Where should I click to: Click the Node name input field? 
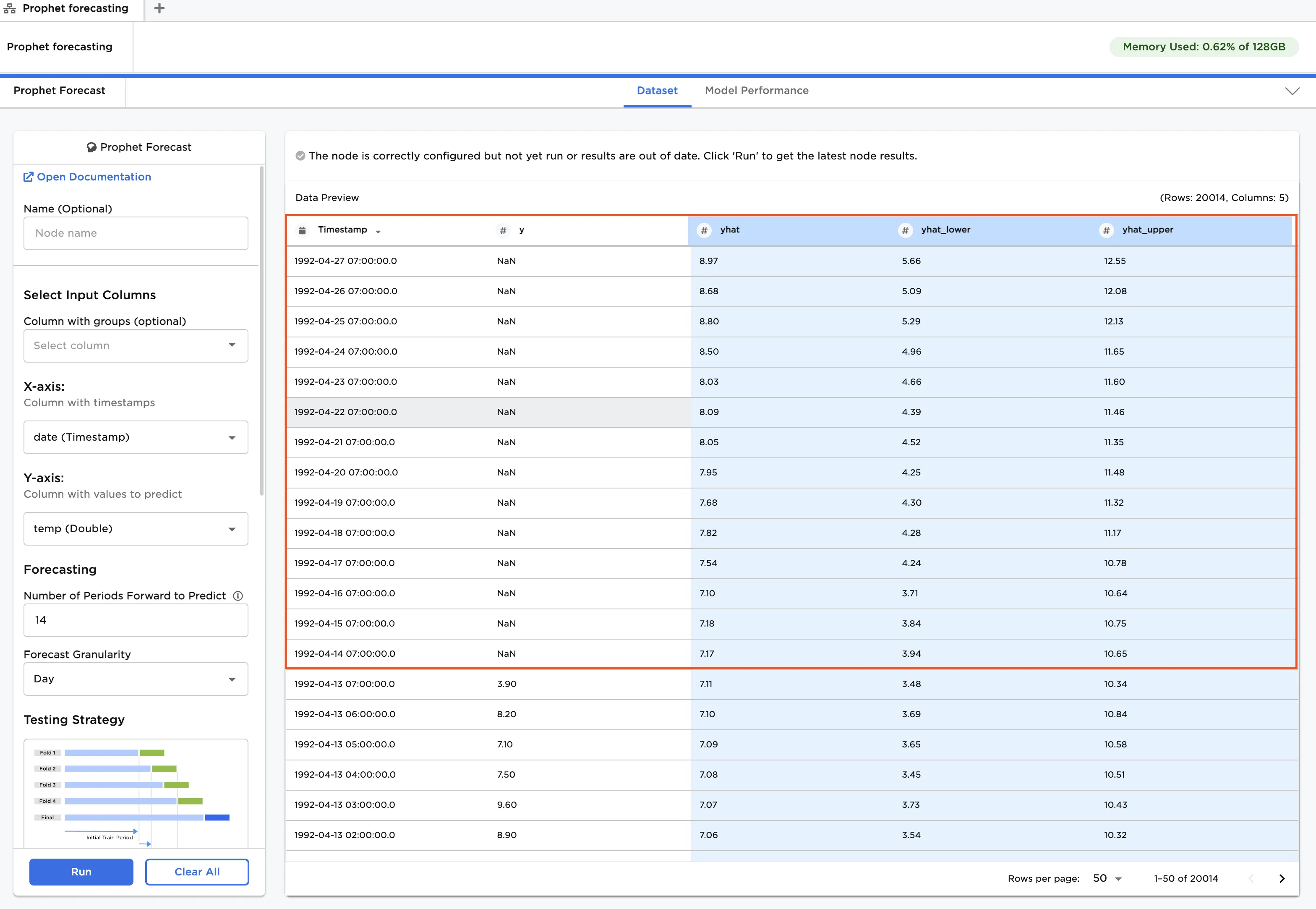coord(136,233)
